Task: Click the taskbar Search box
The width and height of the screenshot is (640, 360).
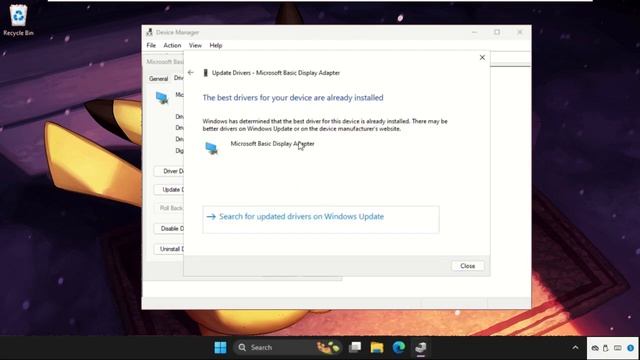Action: (288, 347)
